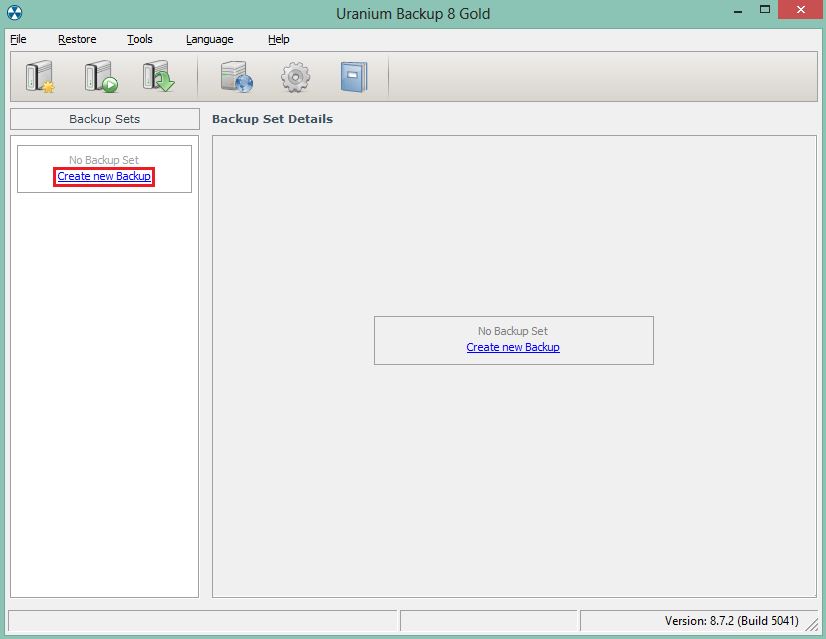Open the File menu
Viewport: 826px width, 639px height.
18,40
